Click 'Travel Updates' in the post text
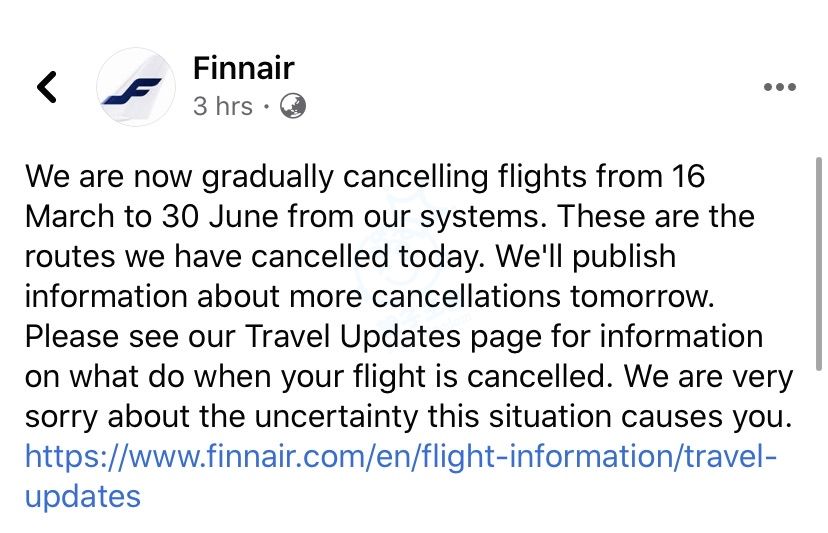The image size is (828, 533). pos(353,336)
